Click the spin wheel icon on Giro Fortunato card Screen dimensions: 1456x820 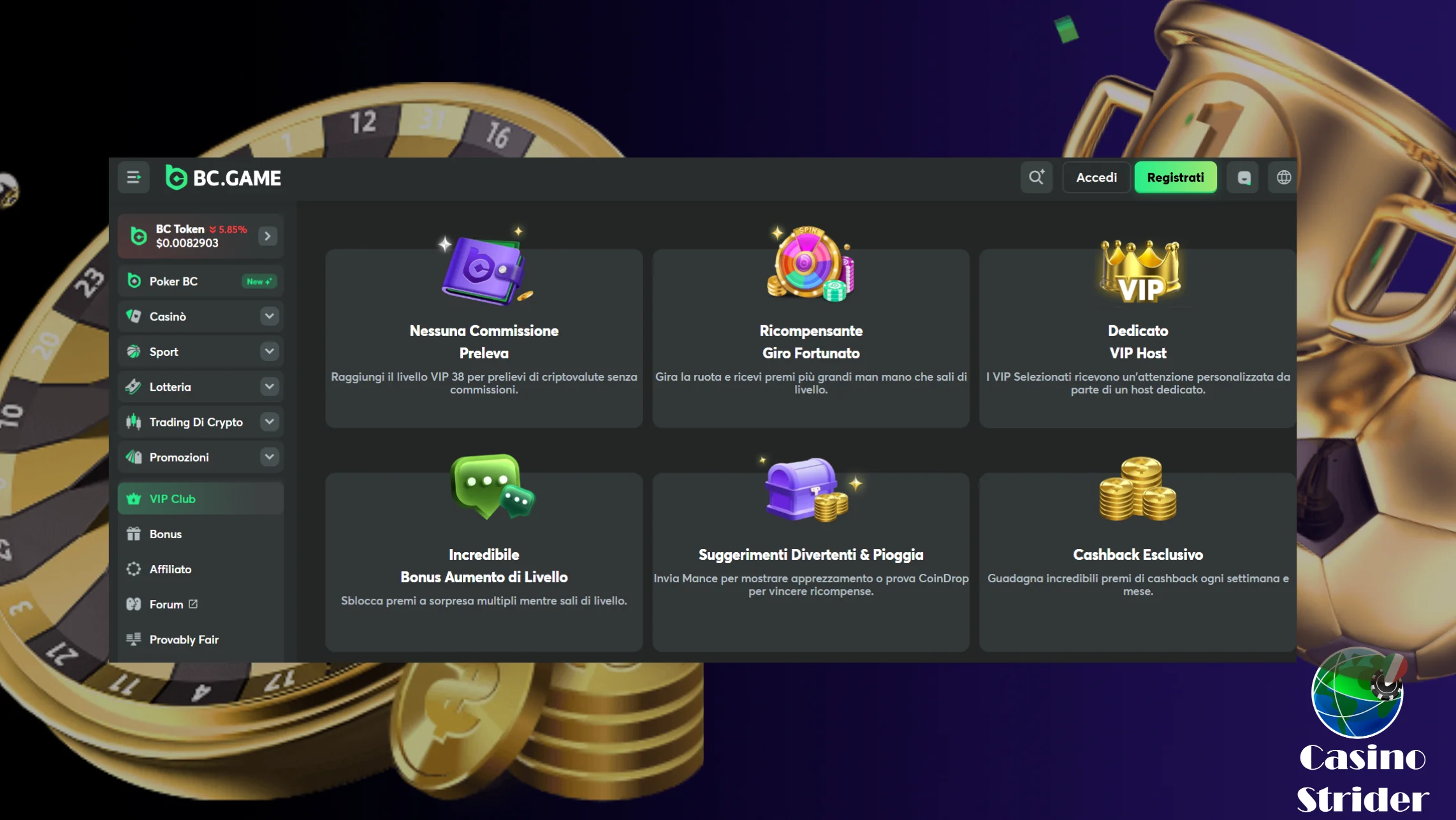[x=810, y=264]
